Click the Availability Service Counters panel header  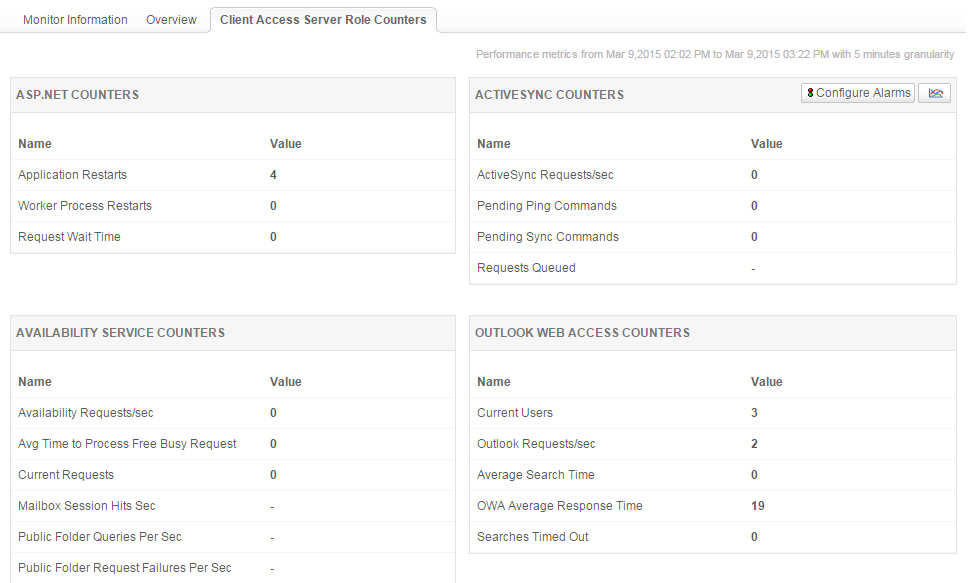tap(120, 333)
